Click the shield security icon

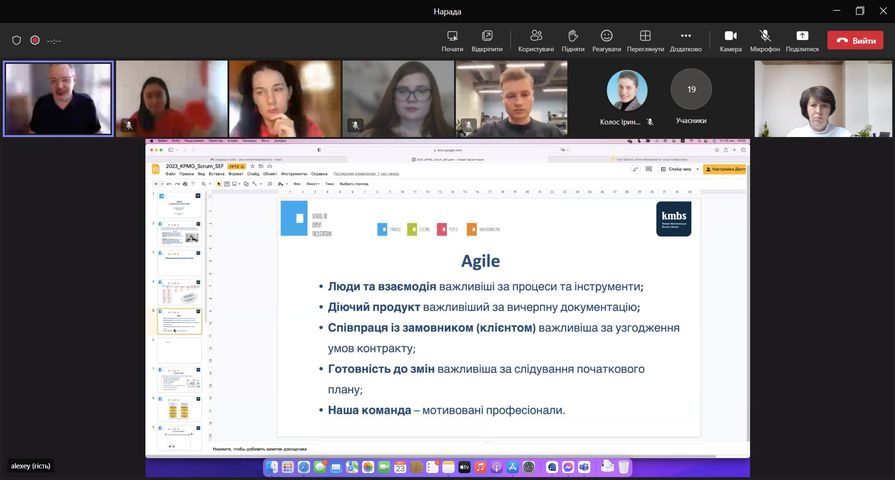[x=16, y=40]
